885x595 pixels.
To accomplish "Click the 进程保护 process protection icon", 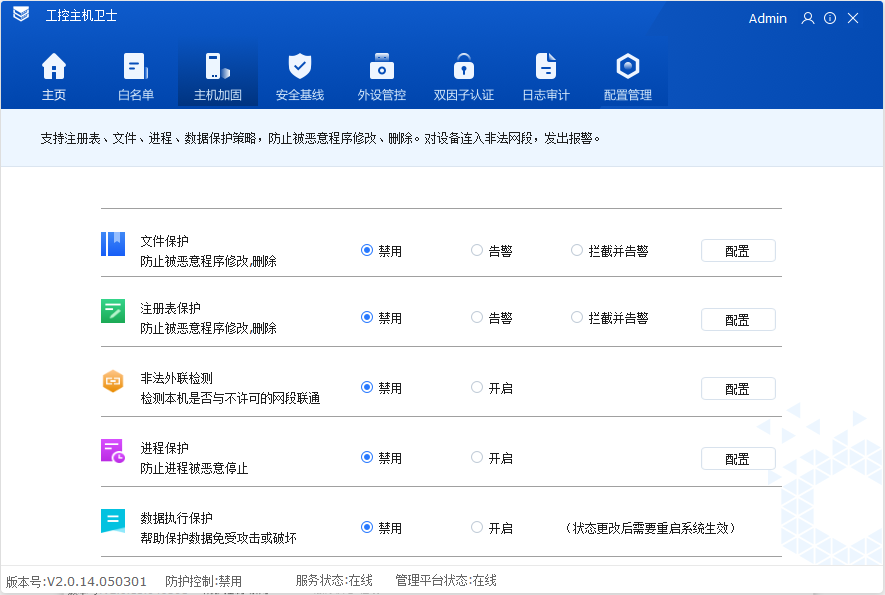I will [112, 450].
